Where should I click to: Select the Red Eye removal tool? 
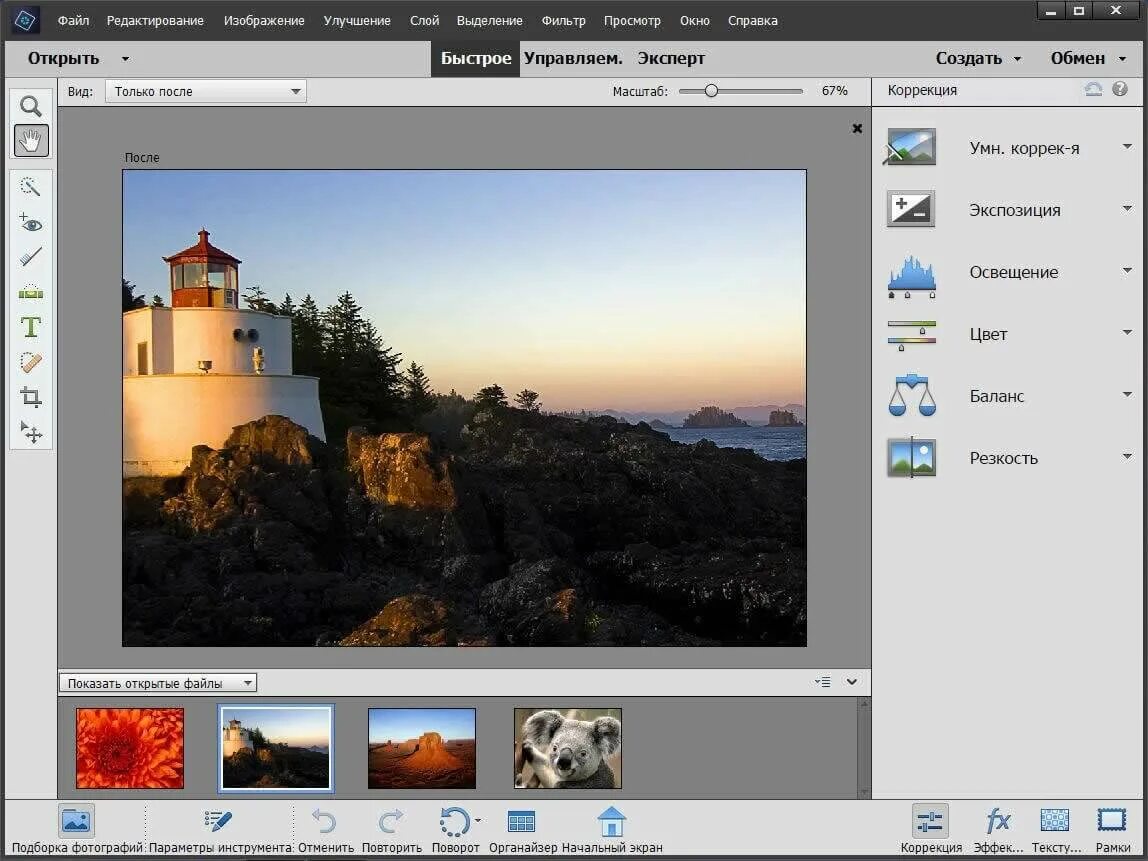pyautogui.click(x=31, y=222)
